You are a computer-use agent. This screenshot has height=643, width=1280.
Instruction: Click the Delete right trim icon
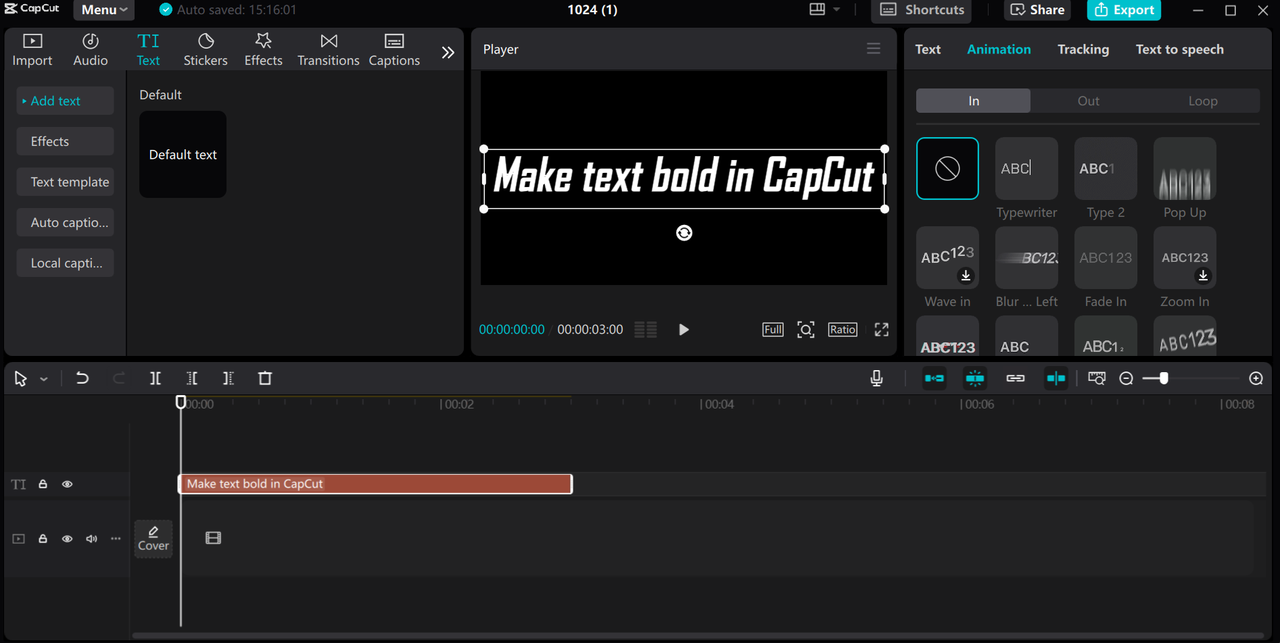click(x=228, y=378)
